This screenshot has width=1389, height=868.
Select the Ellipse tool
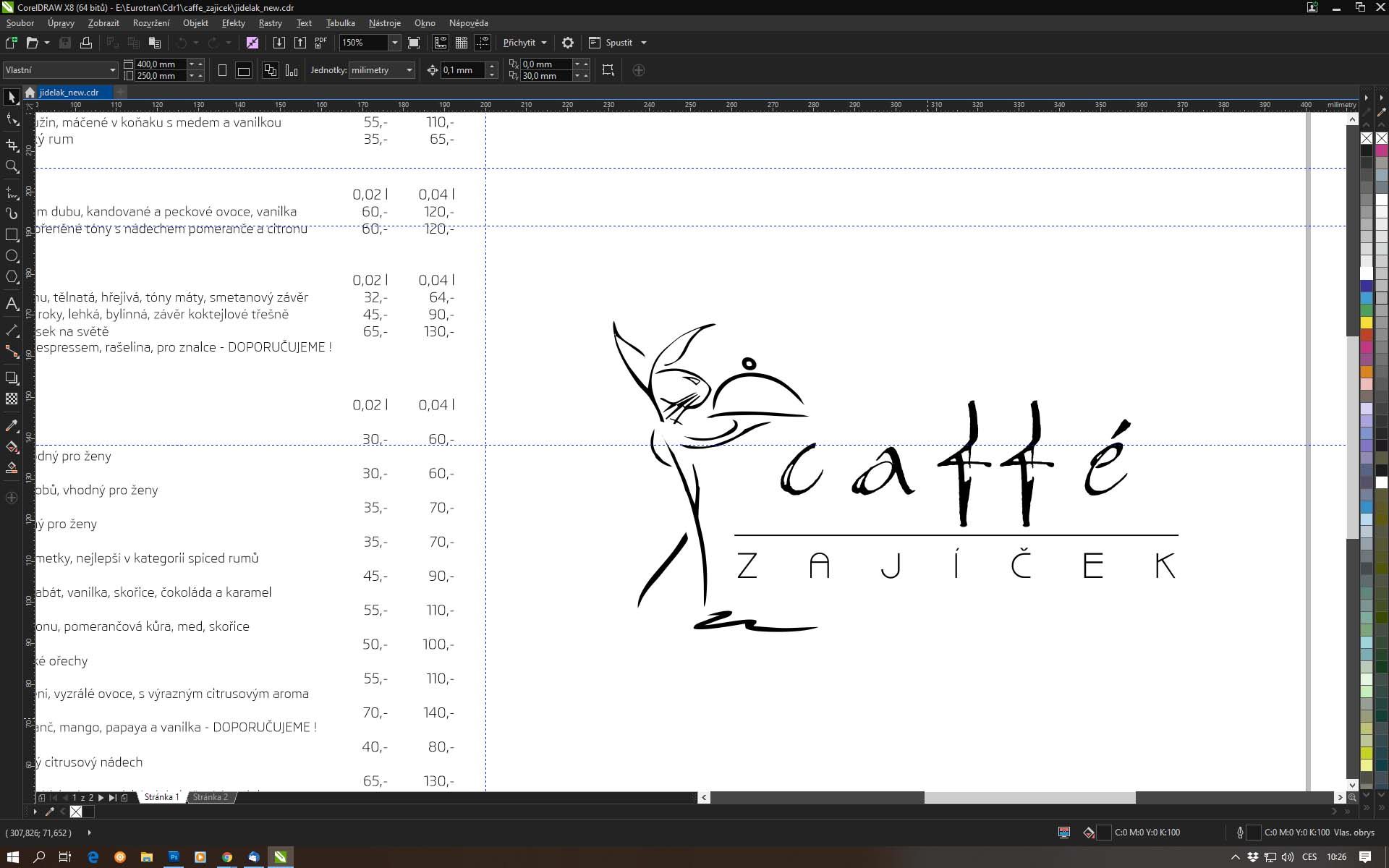12,256
